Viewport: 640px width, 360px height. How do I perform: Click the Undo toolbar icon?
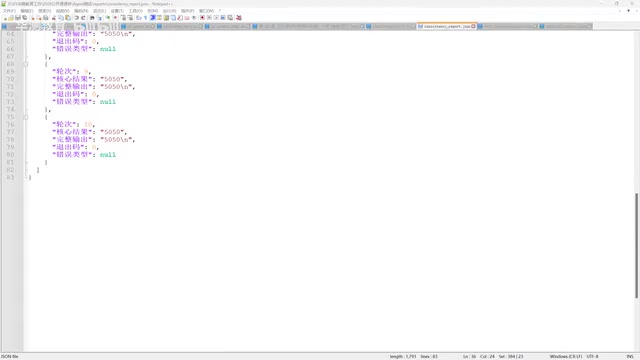pyautogui.click(x=76, y=18)
